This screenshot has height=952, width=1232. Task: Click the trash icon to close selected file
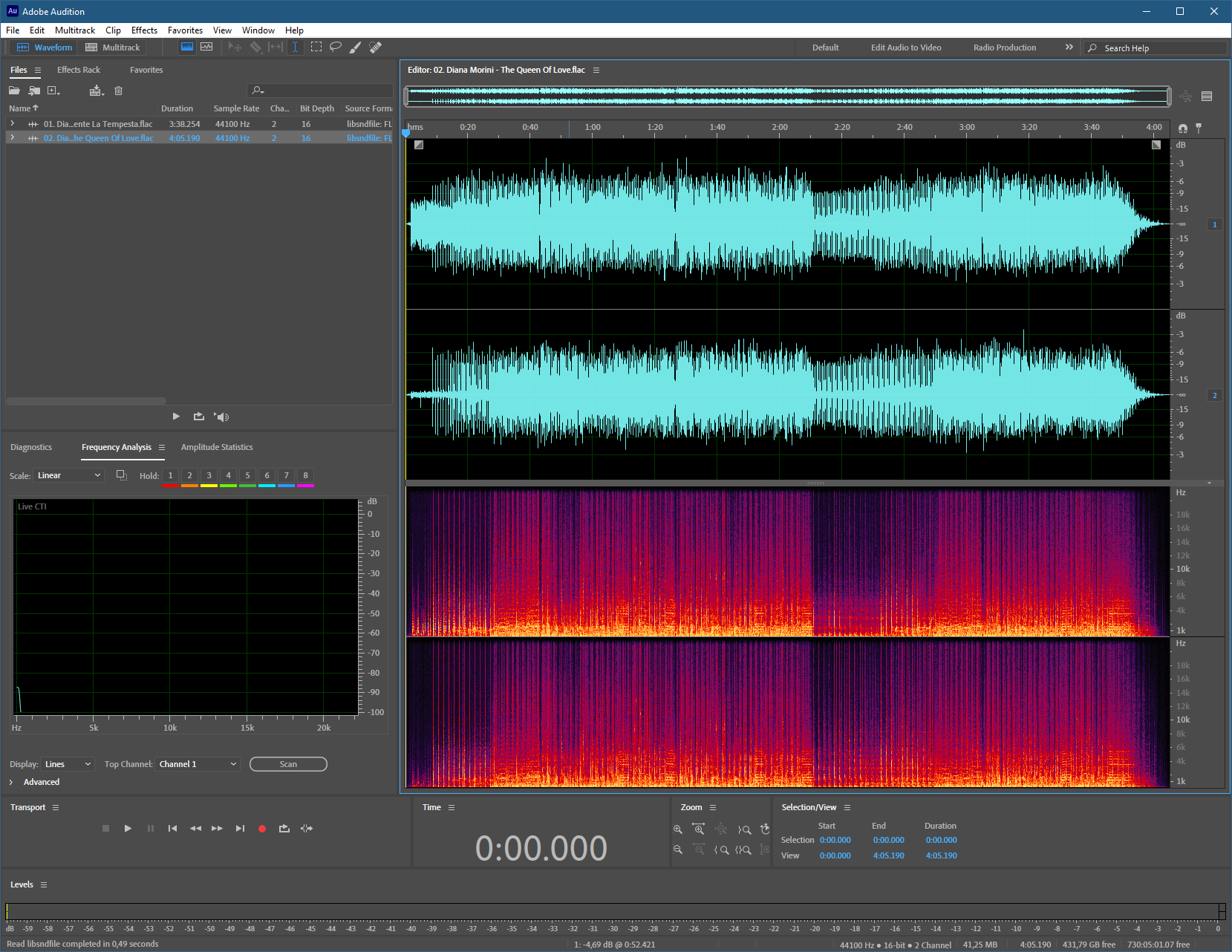tap(118, 91)
